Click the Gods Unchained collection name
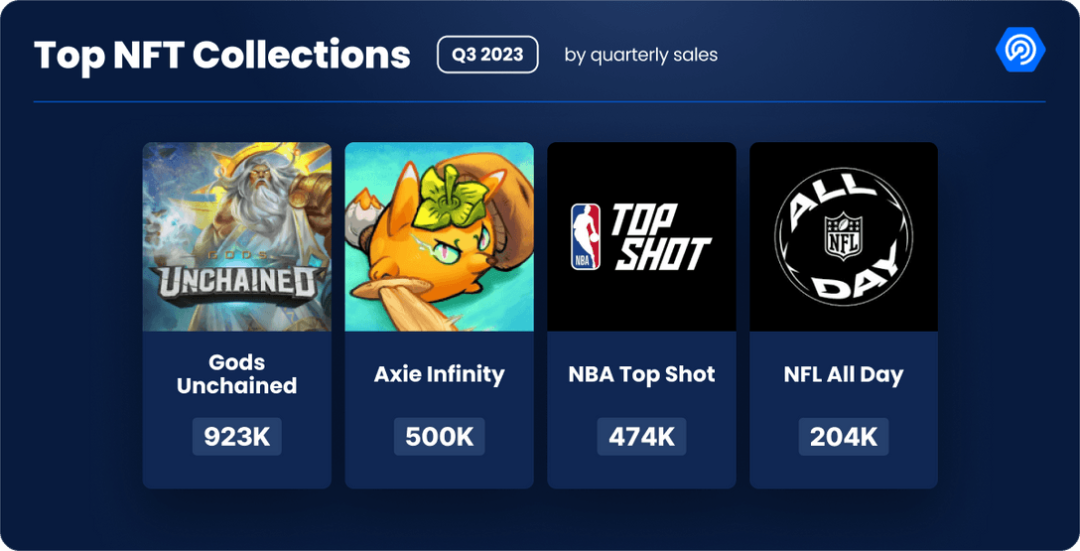The image size is (1080, 551). [237, 374]
